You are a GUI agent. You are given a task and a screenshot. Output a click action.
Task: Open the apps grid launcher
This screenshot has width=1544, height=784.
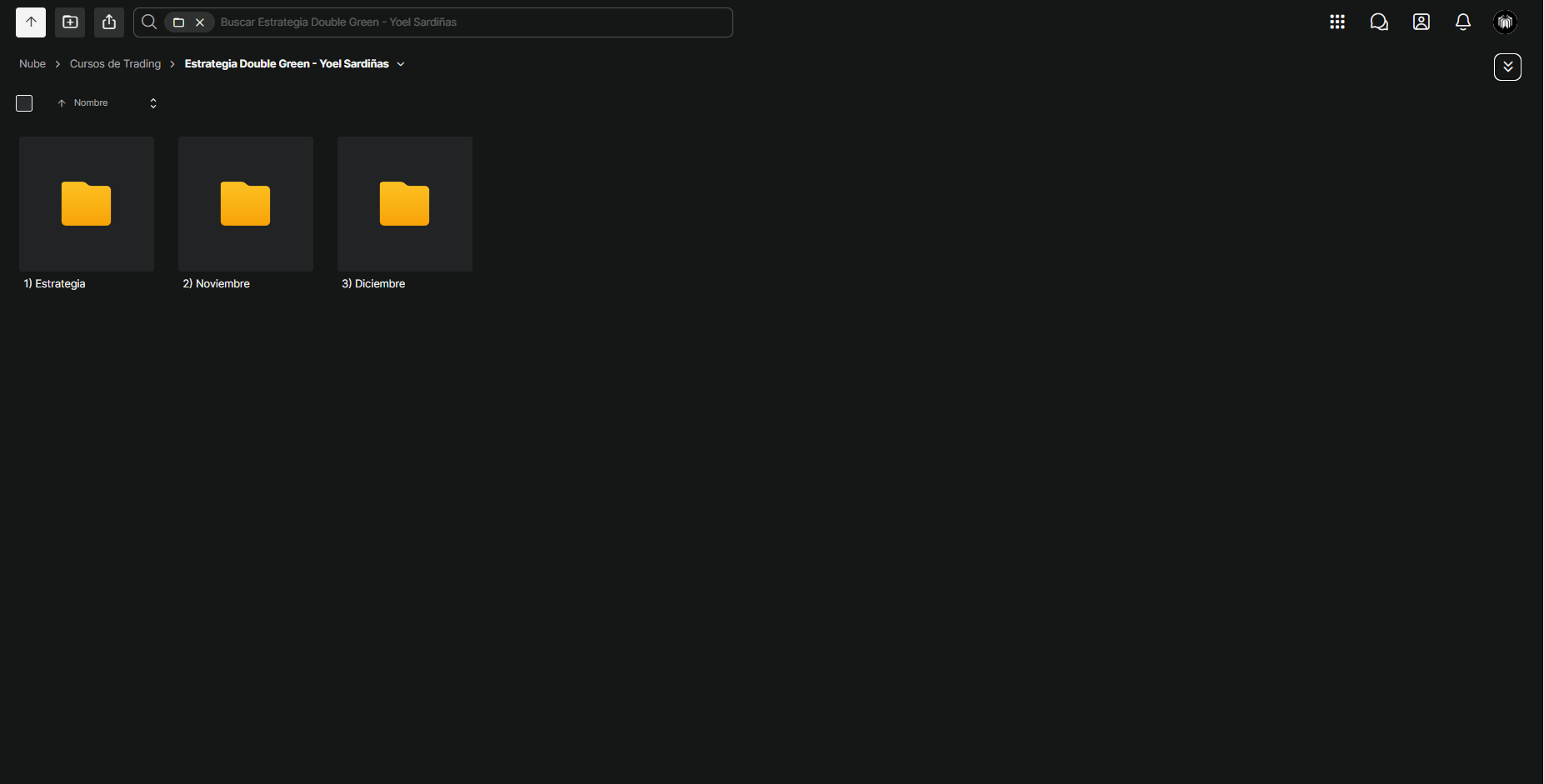coord(1337,22)
